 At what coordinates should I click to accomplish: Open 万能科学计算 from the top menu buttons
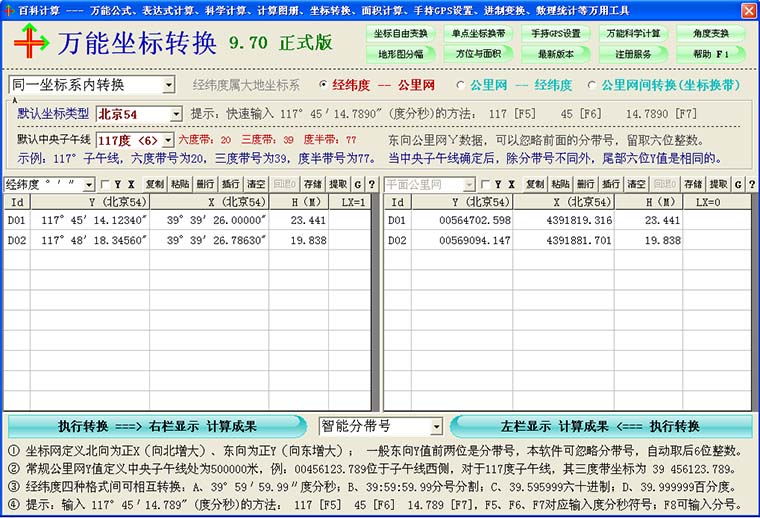click(x=633, y=33)
